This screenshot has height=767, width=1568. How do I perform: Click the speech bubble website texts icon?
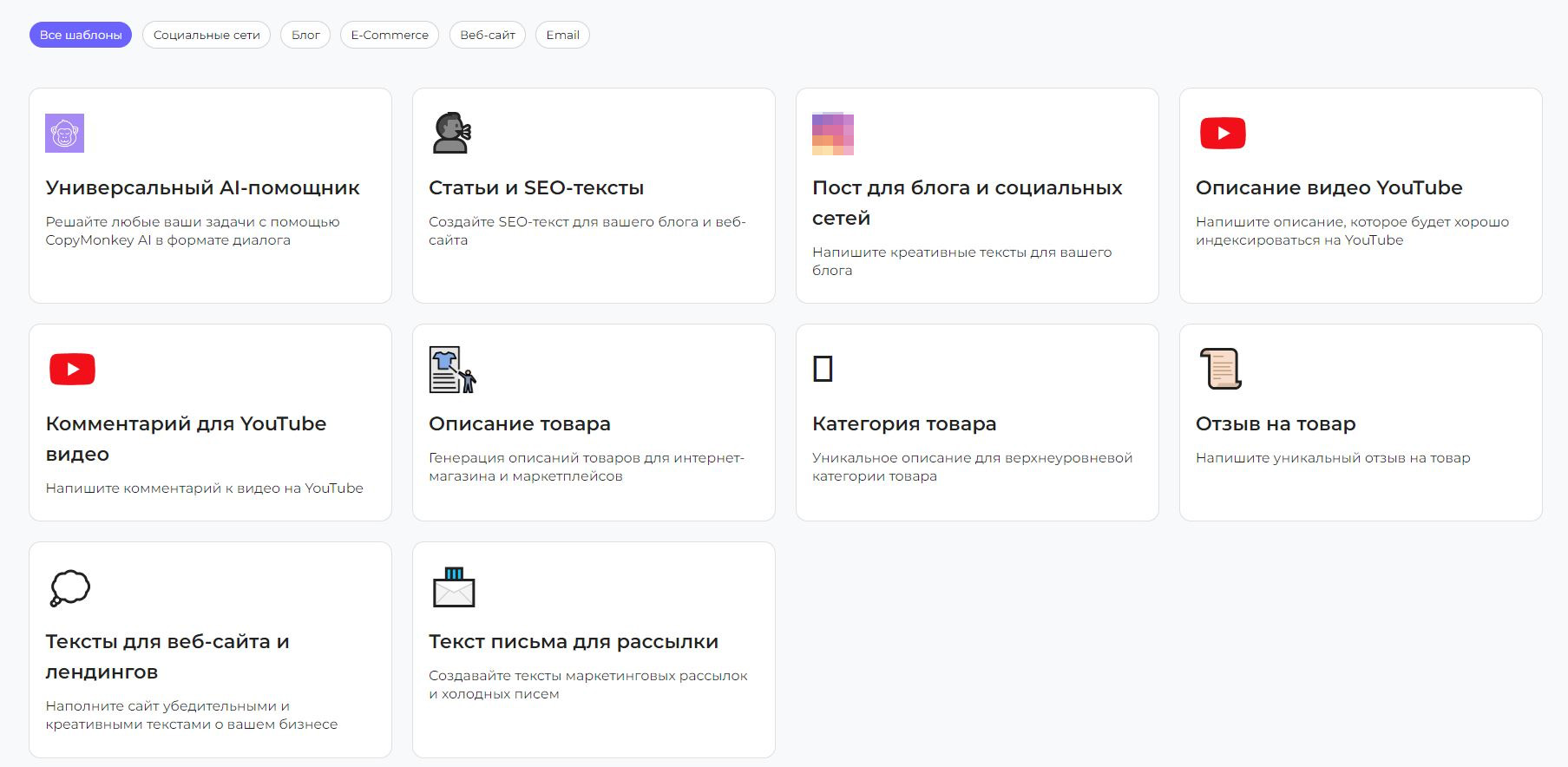coord(69,587)
